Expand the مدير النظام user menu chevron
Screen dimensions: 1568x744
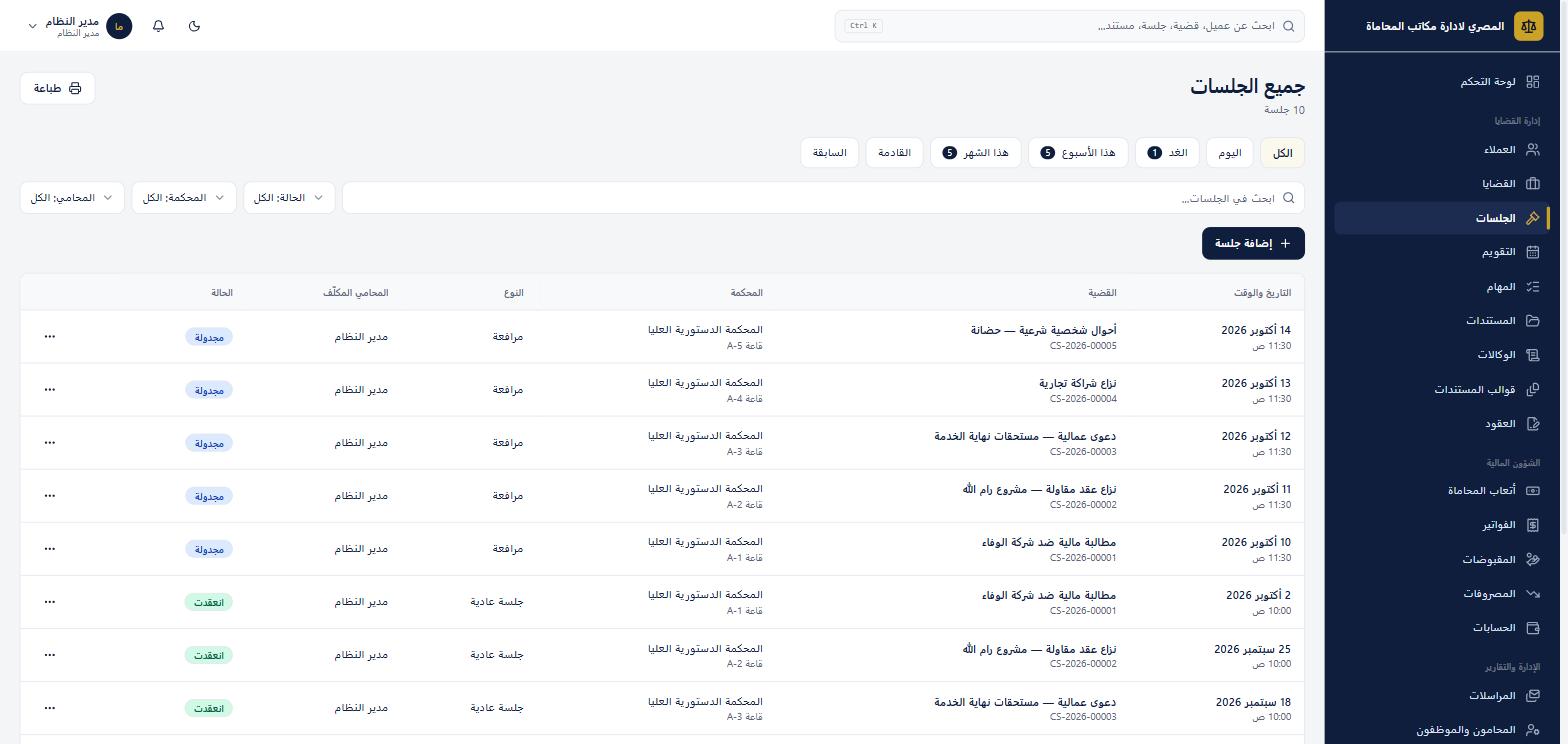pos(32,26)
